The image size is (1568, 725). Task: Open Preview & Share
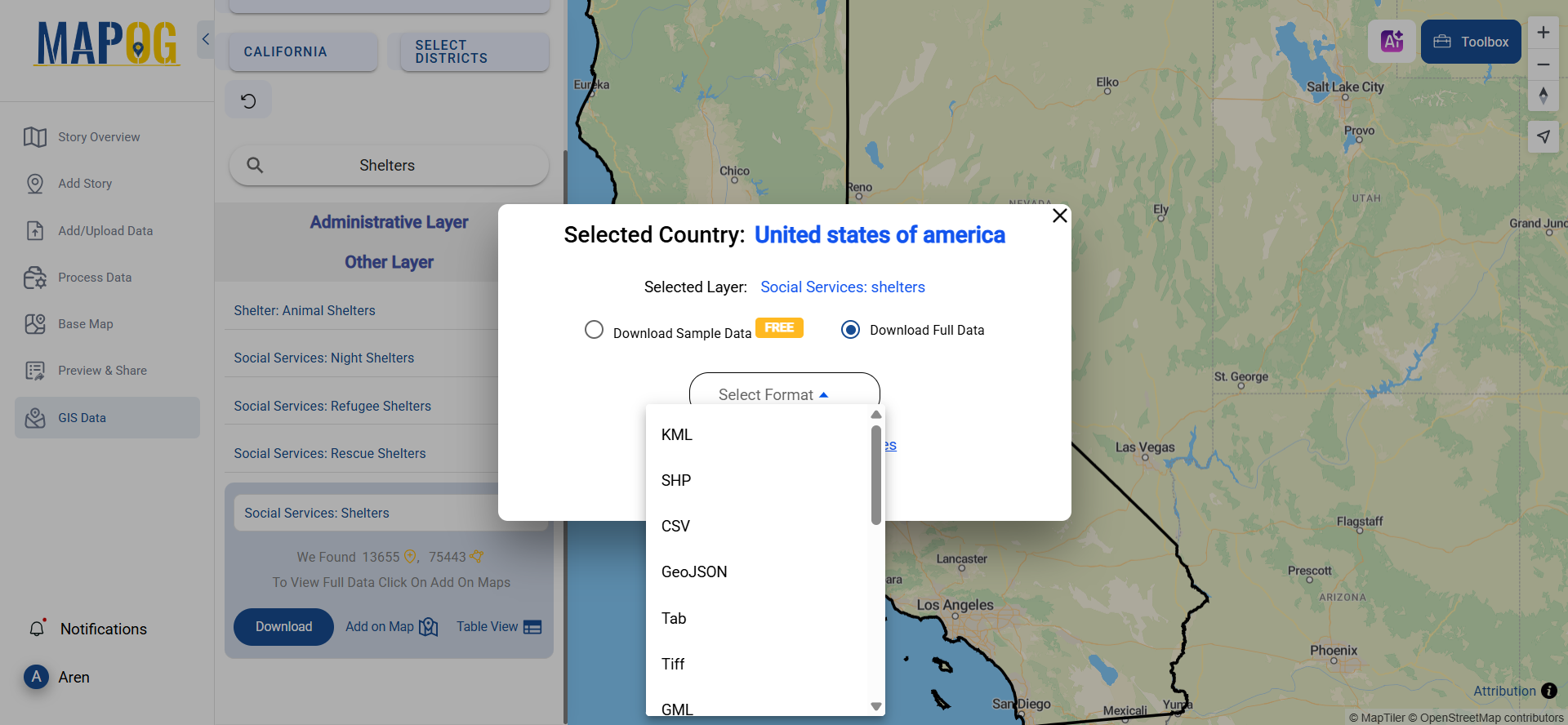[102, 370]
